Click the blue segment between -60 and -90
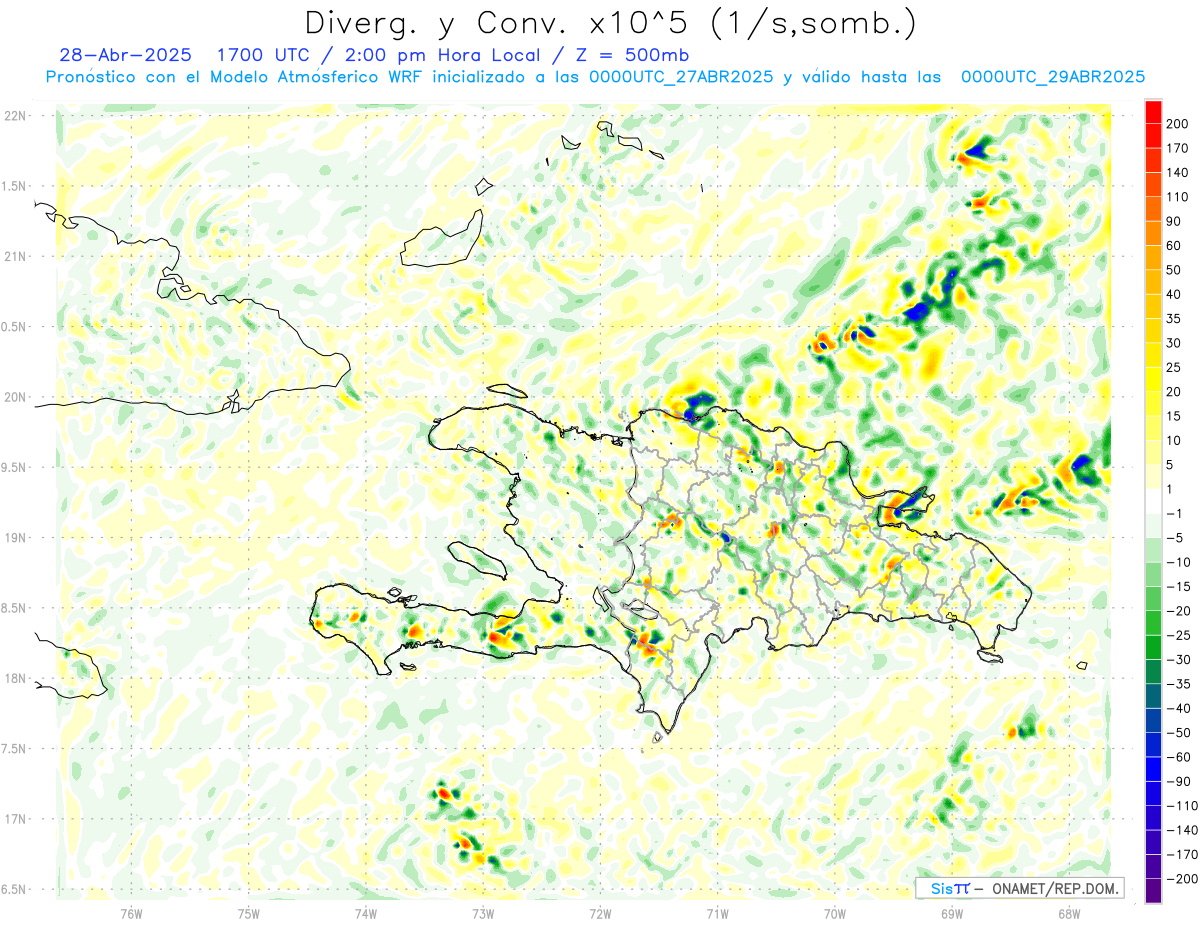Screen dimensions: 1200x927 coord(1153,768)
